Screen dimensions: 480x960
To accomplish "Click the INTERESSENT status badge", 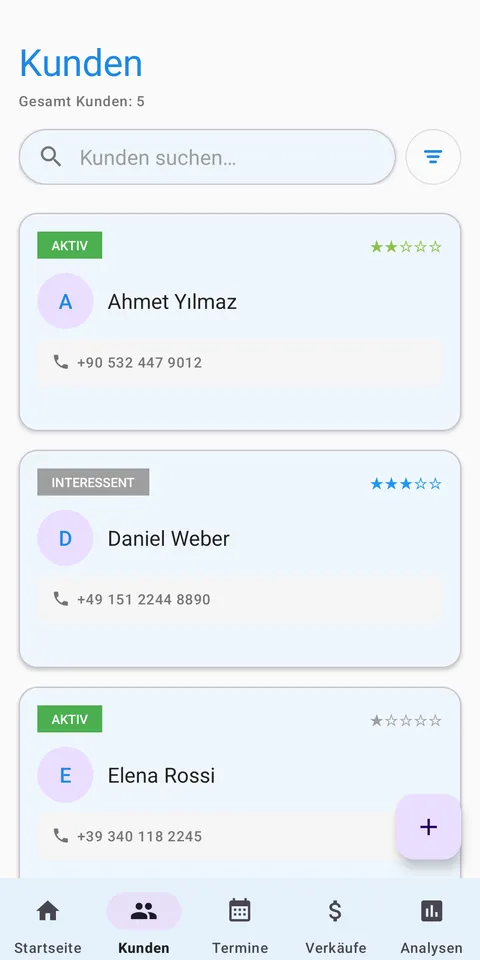I will (93, 482).
